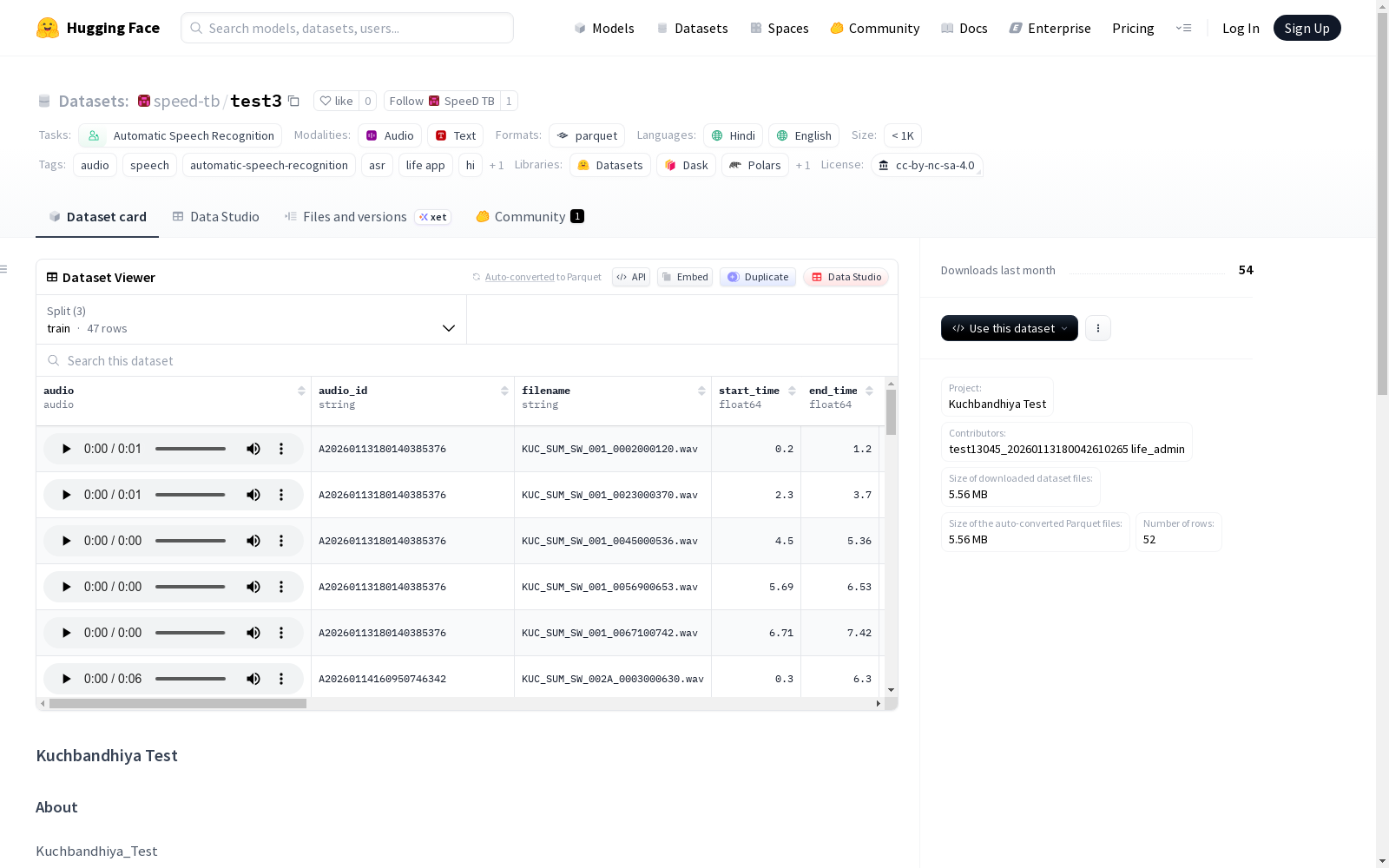Select the cc-by-nc-sa-4.0 license tag

click(926, 165)
